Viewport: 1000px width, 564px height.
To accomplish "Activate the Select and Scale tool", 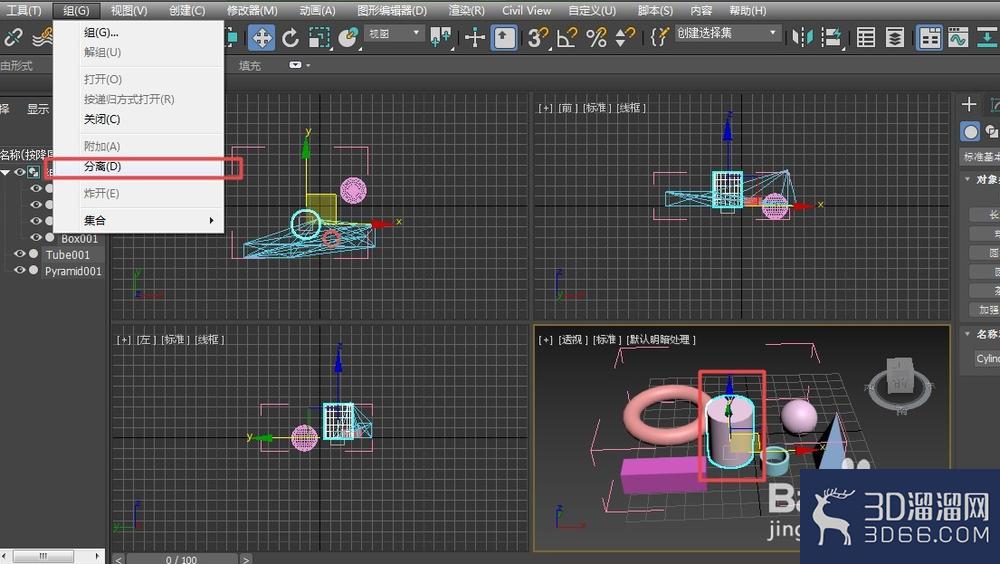I will pyautogui.click(x=319, y=38).
